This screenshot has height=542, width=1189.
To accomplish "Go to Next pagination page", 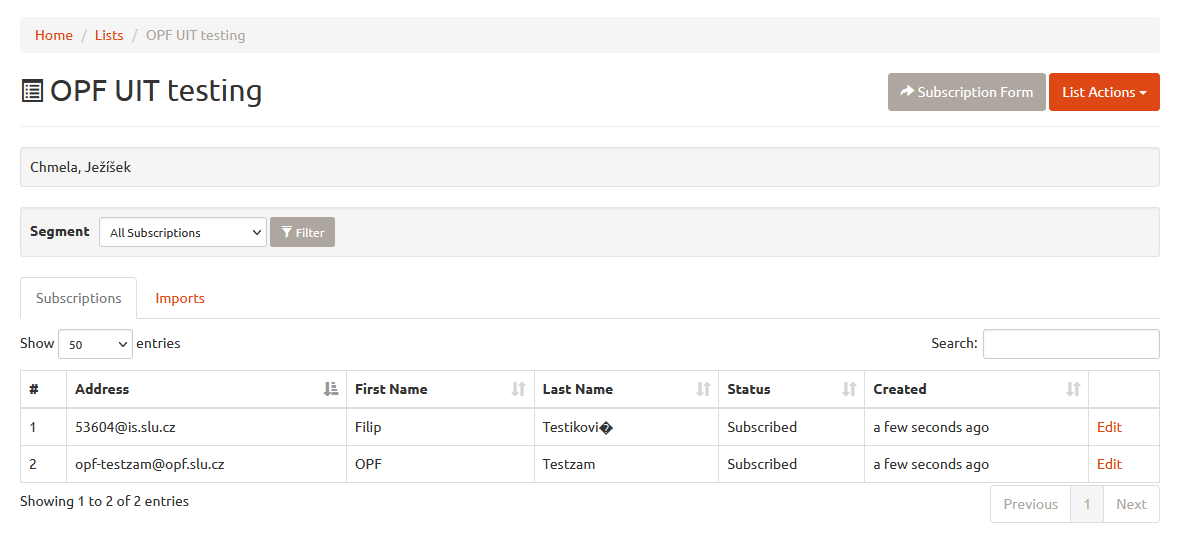I will (1131, 504).
